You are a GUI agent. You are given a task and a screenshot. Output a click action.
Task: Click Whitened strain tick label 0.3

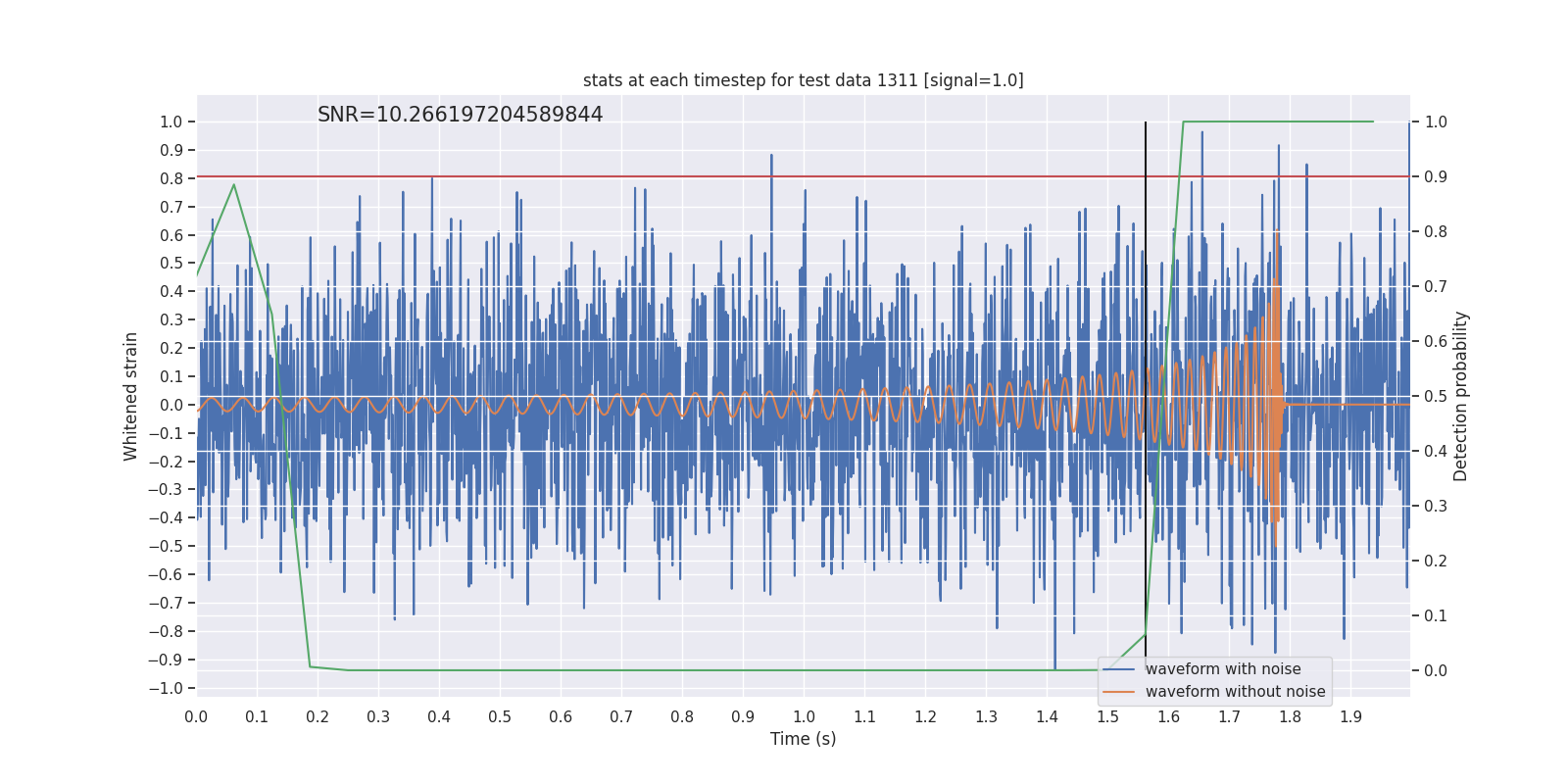point(171,320)
